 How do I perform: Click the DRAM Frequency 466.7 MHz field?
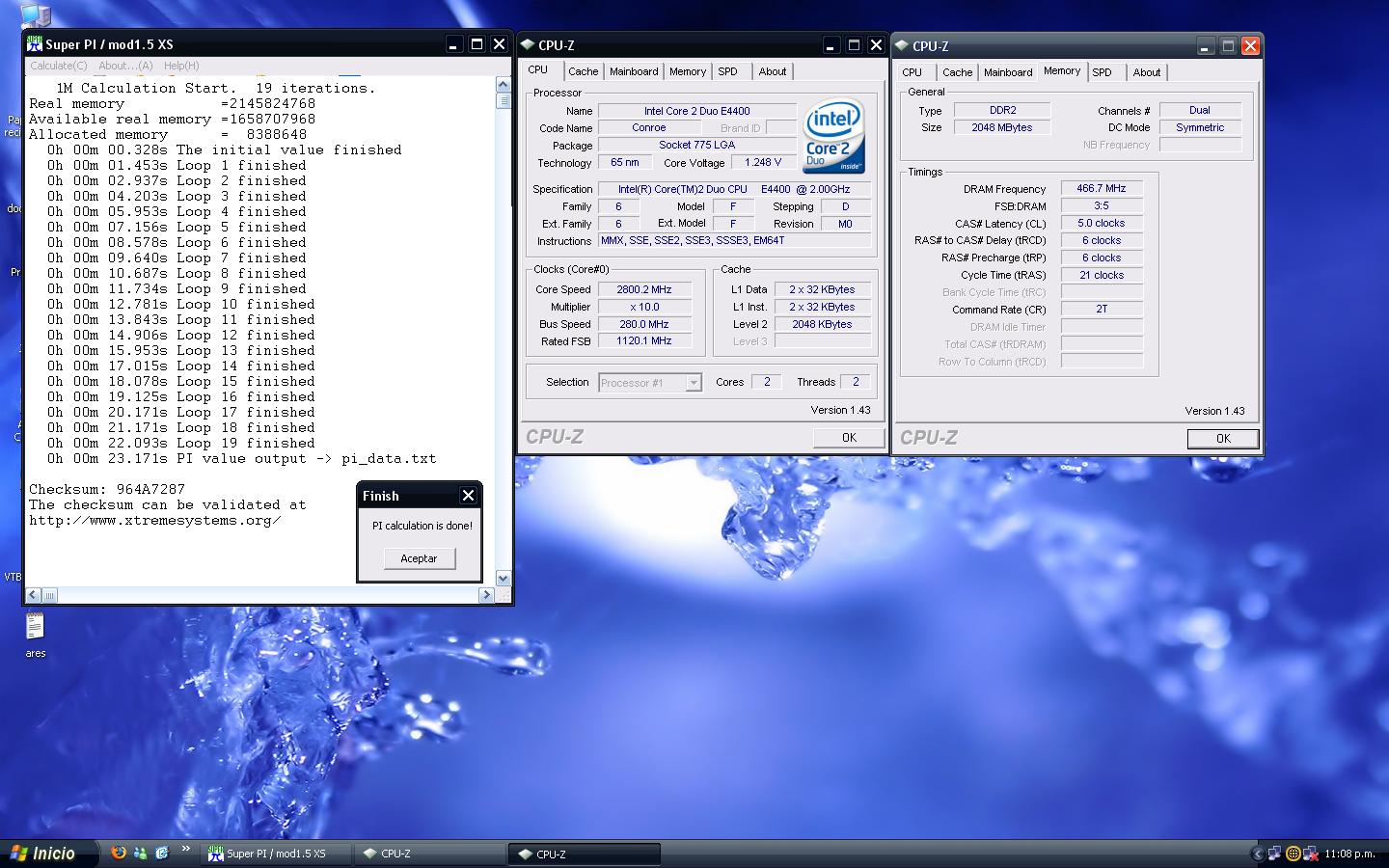point(1102,189)
